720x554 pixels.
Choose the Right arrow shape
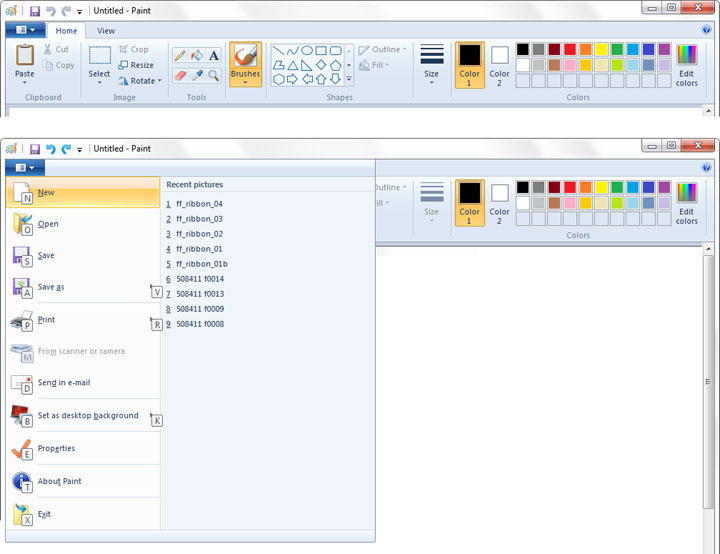tap(292, 79)
